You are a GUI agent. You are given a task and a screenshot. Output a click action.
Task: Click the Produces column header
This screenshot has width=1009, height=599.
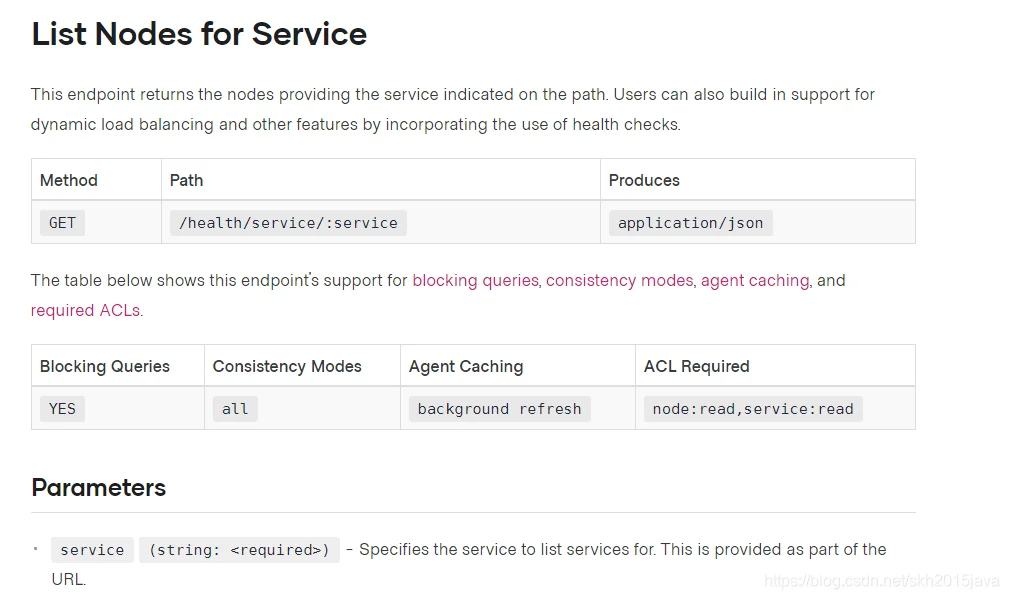point(644,180)
